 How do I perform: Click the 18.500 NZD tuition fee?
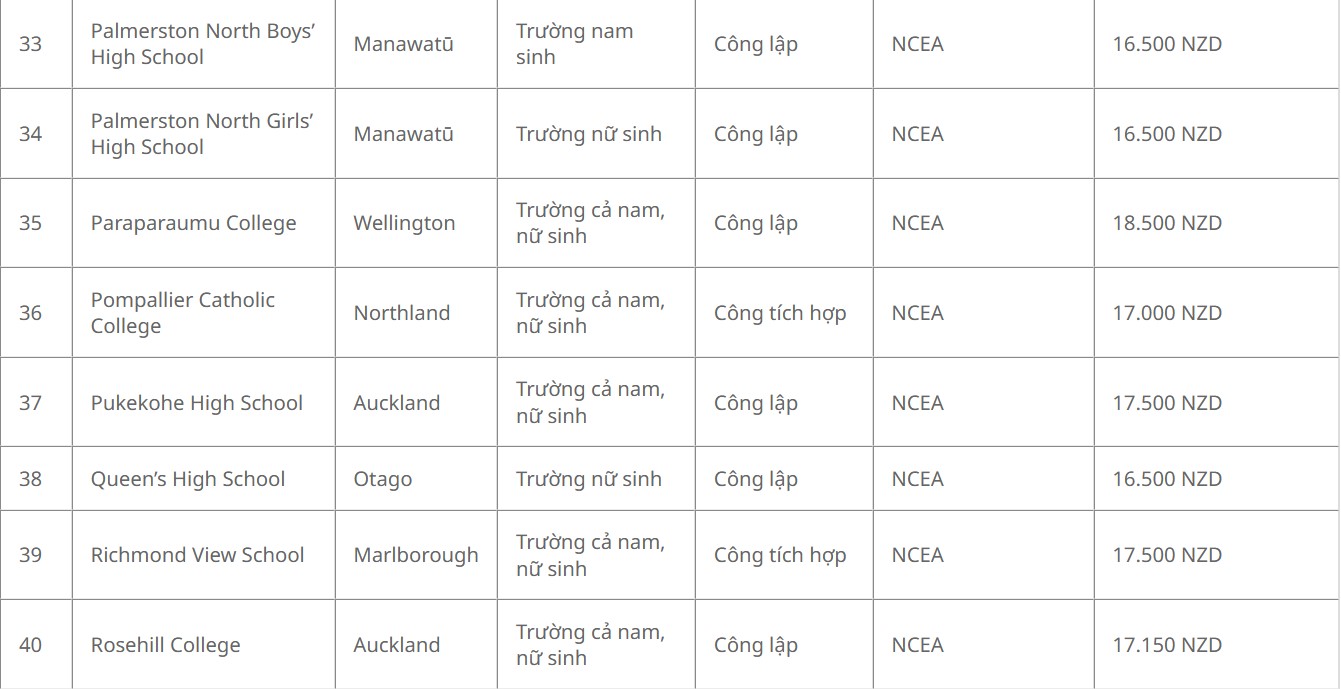click(1167, 223)
